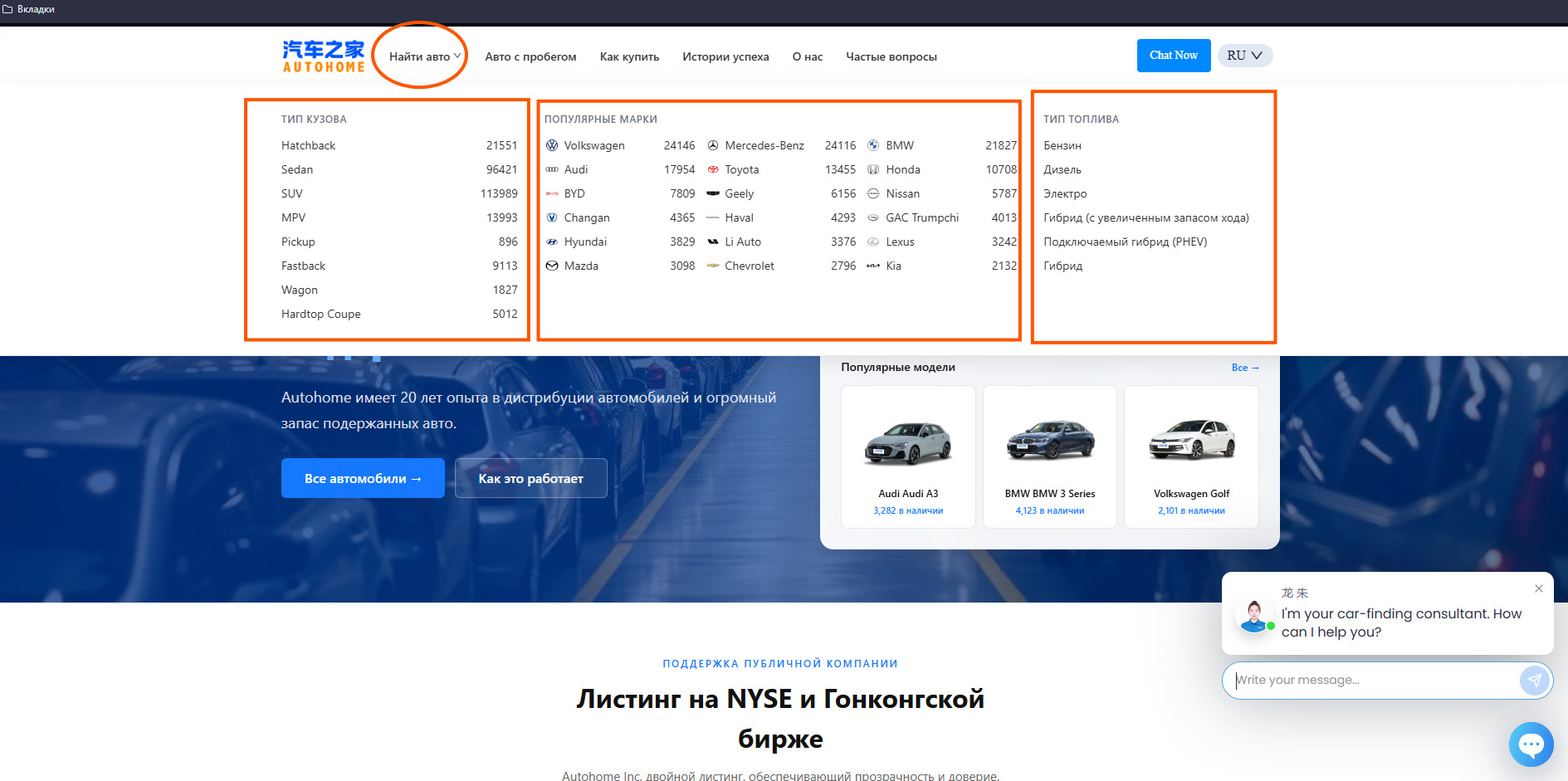The width and height of the screenshot is (1568, 781).
Task: Select the Sedan body type
Action: pyautogui.click(x=399, y=169)
